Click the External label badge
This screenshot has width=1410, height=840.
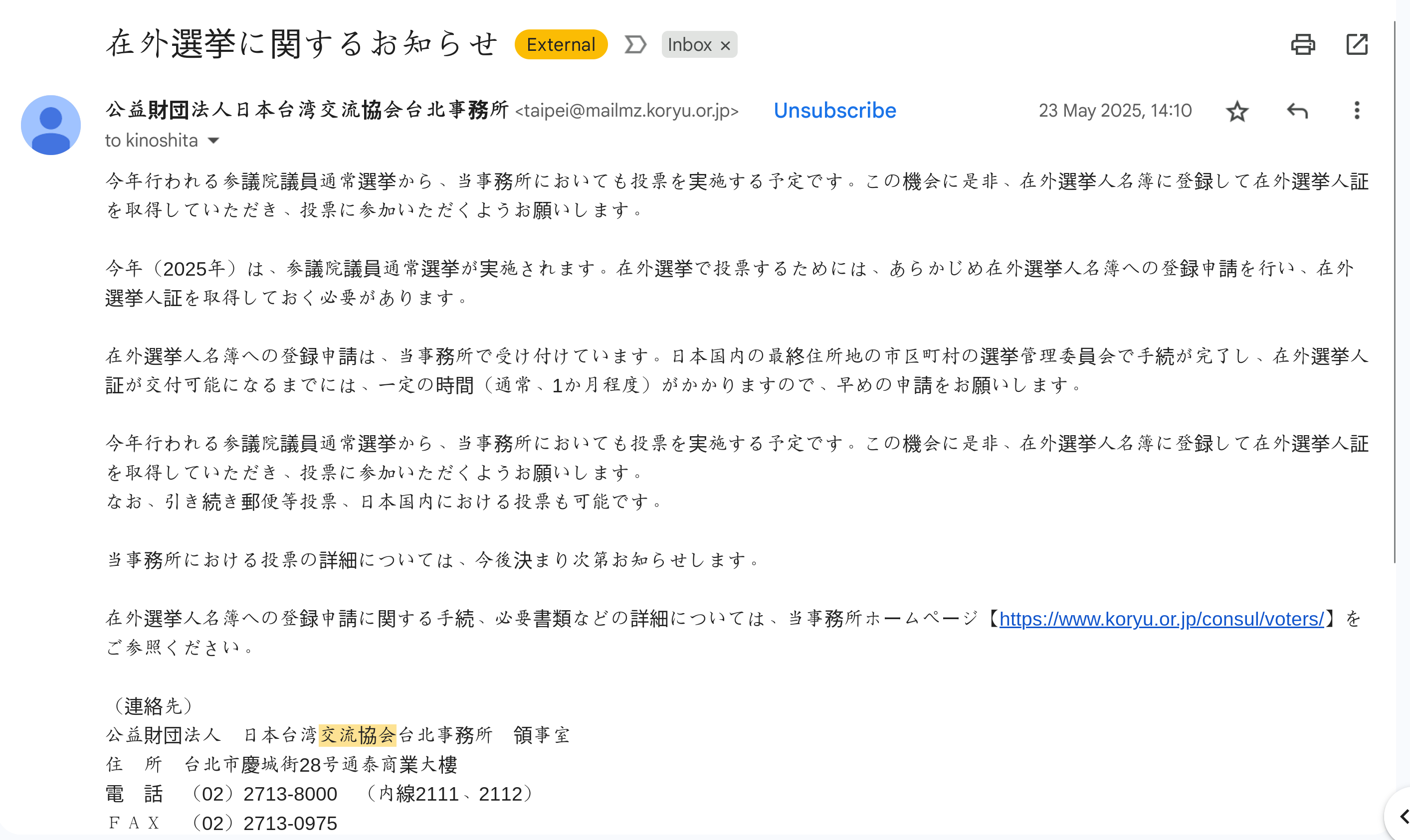(561, 45)
